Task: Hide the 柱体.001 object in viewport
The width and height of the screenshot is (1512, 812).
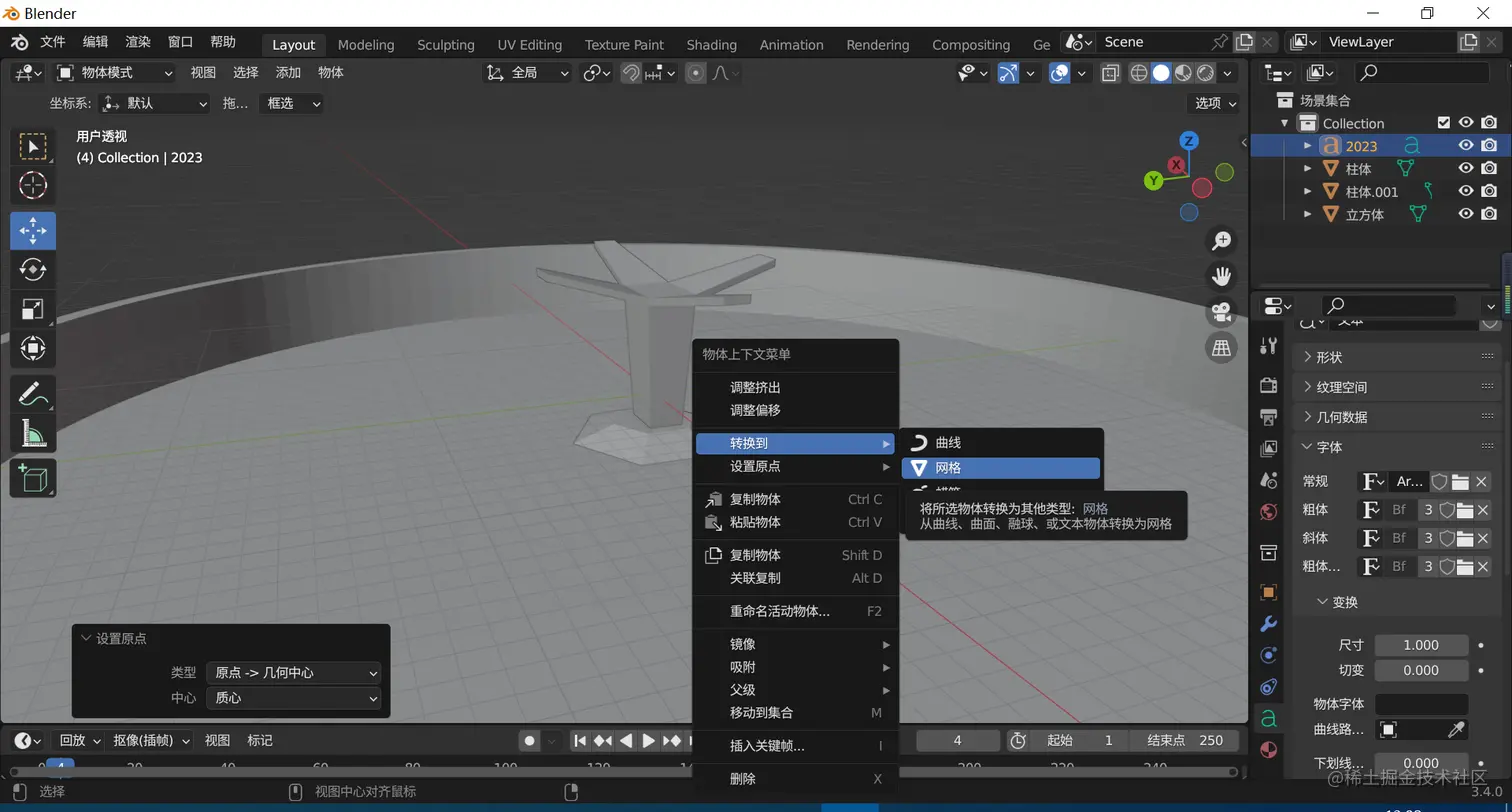Action: tap(1466, 192)
